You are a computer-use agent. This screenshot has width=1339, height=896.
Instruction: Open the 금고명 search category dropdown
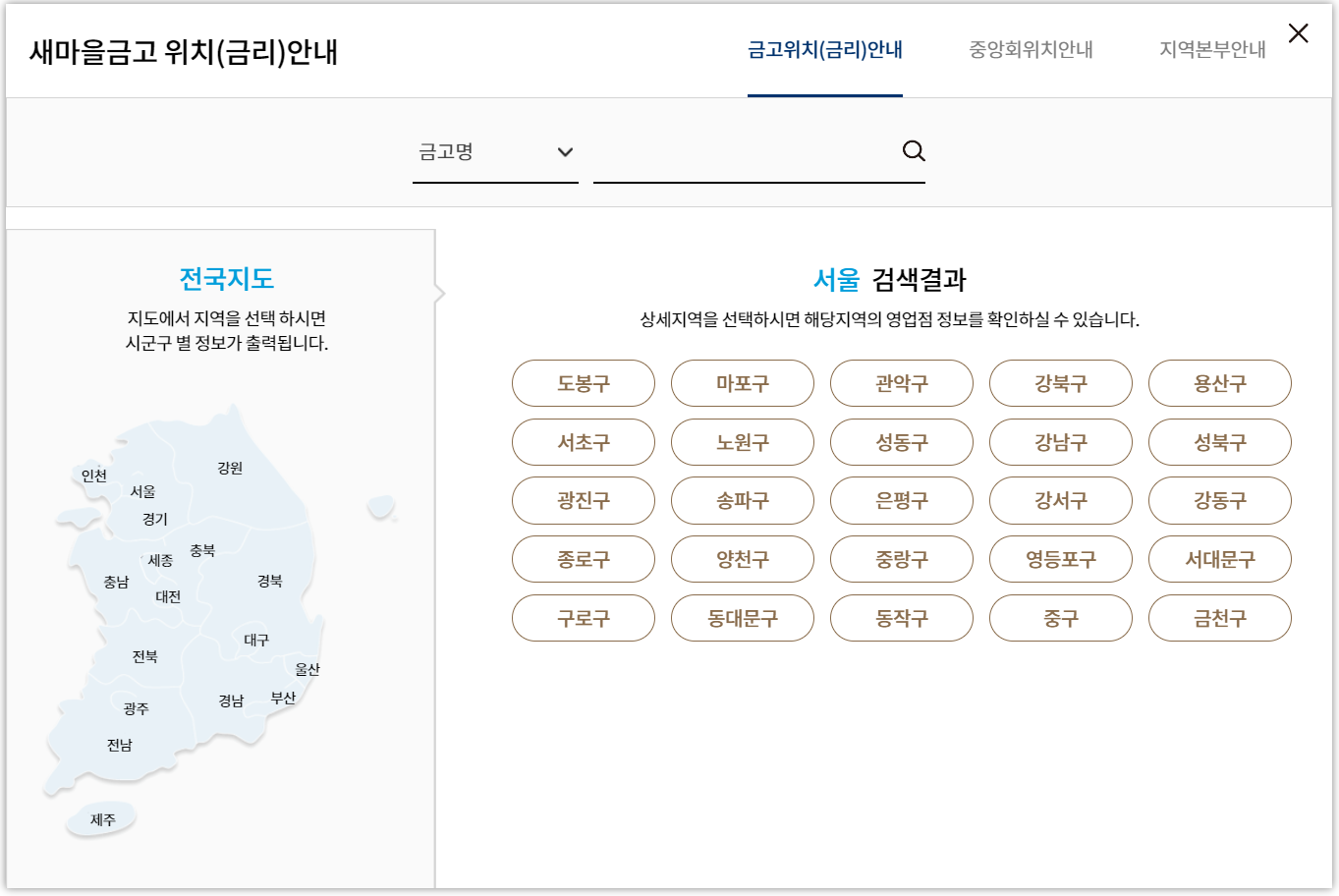(495, 151)
